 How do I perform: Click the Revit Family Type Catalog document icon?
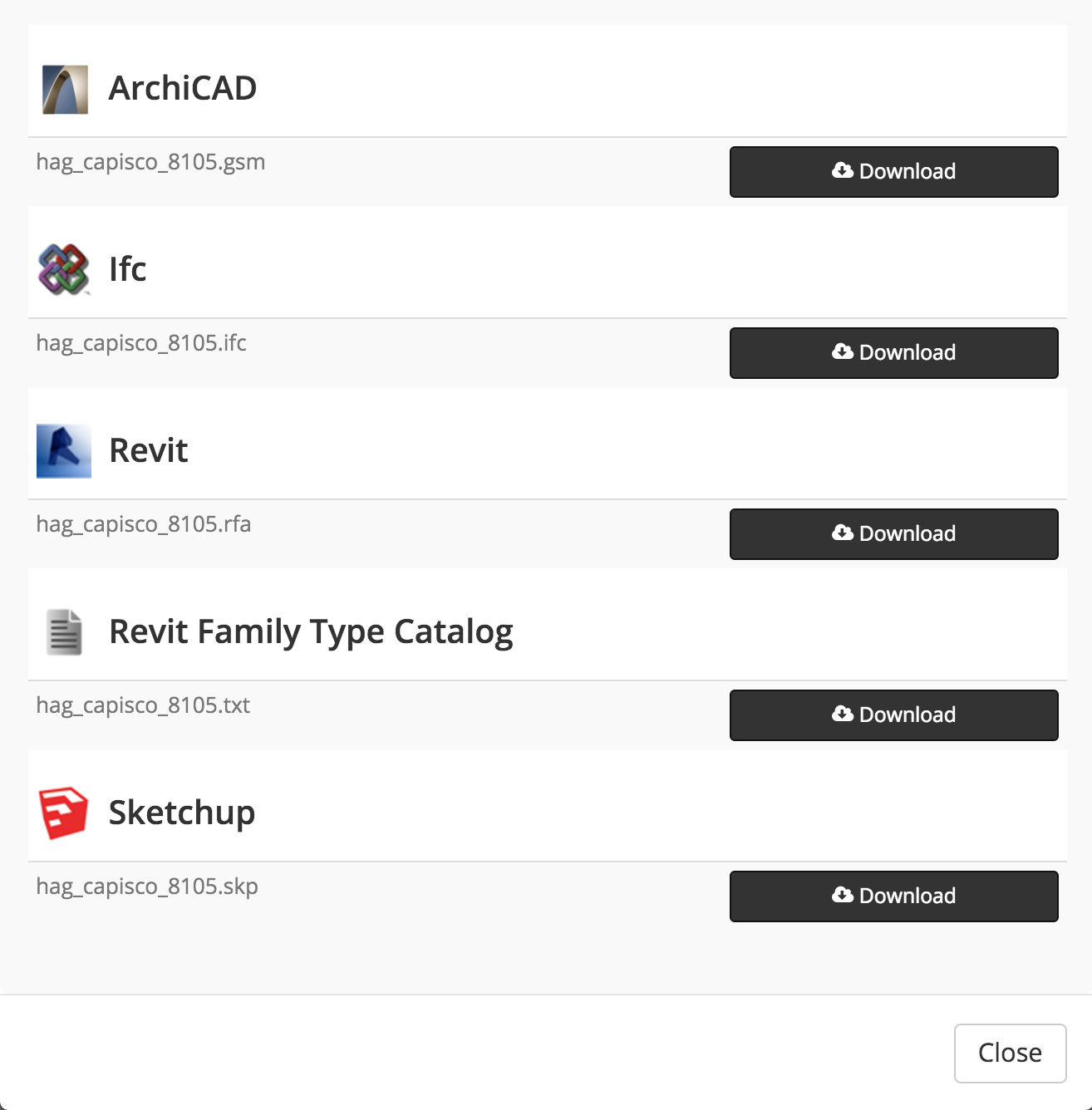tap(64, 632)
